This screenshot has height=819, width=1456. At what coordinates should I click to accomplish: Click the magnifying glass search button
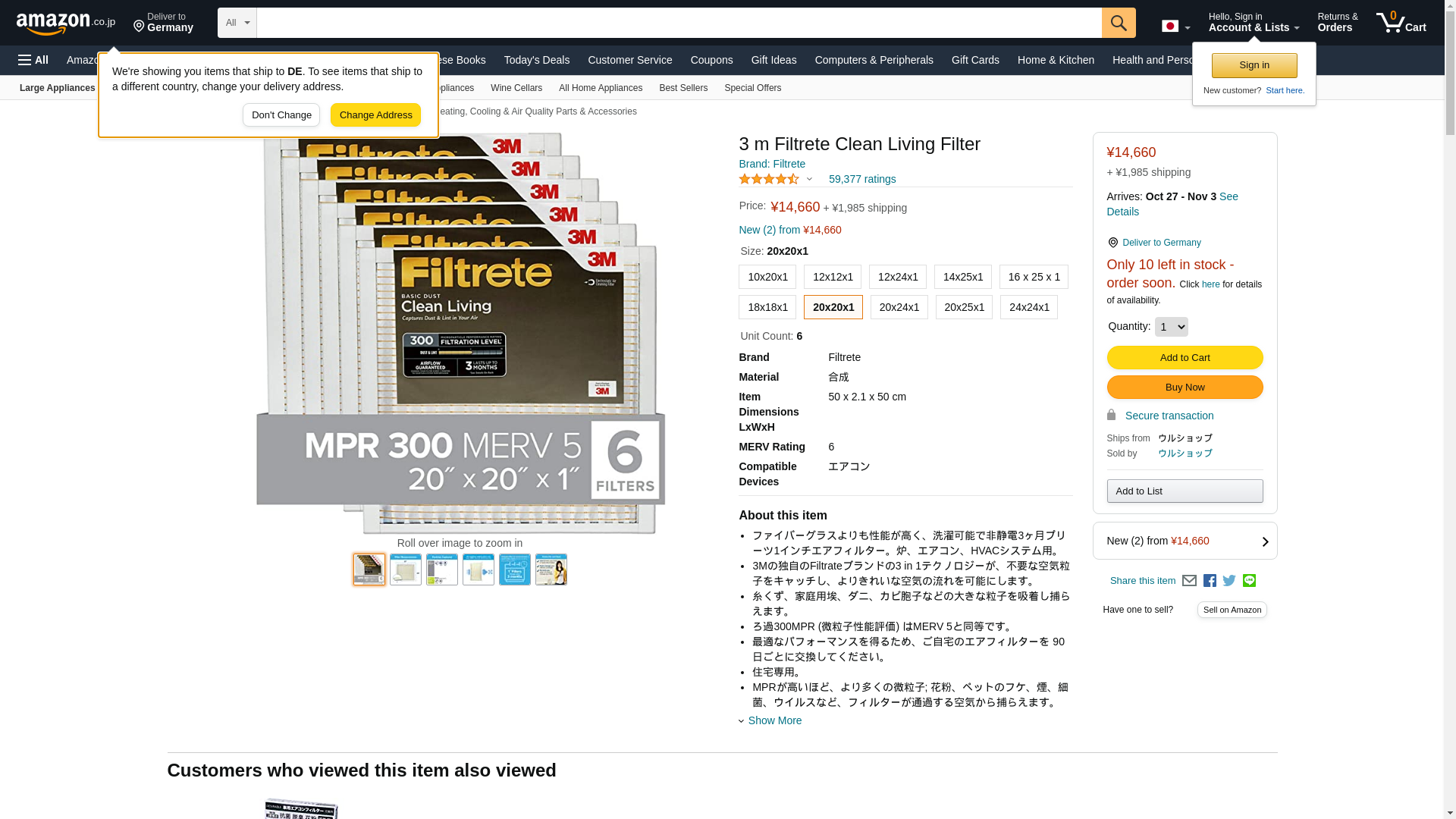[1118, 23]
